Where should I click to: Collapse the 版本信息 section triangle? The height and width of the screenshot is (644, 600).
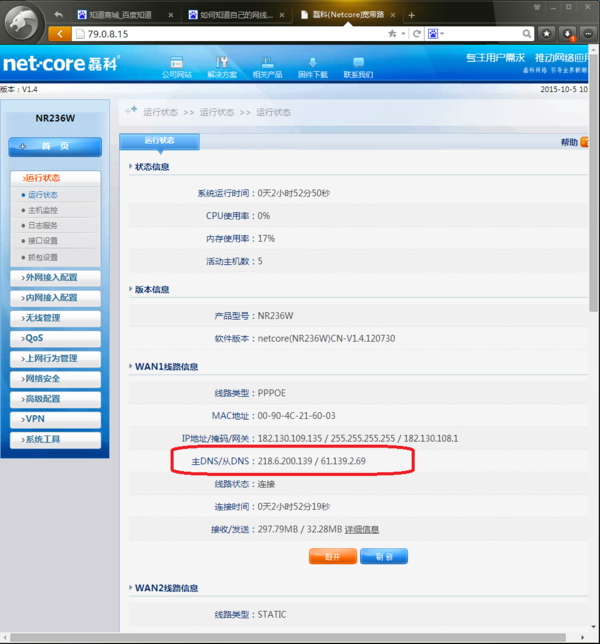(x=130, y=289)
